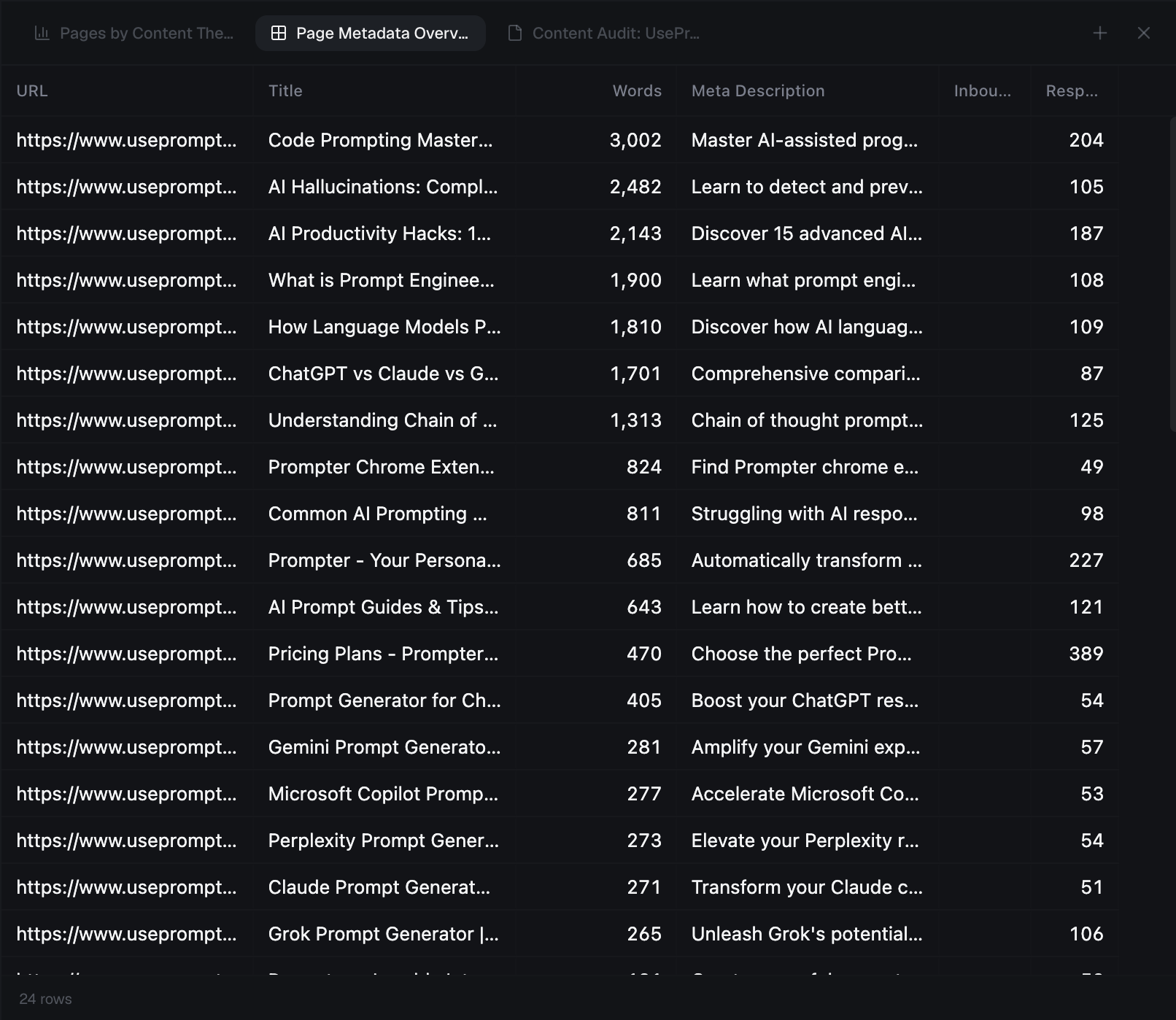Screen dimensions: 1176x1020
Task: Click the document icon on Content Audit tab
Action: 515,33
